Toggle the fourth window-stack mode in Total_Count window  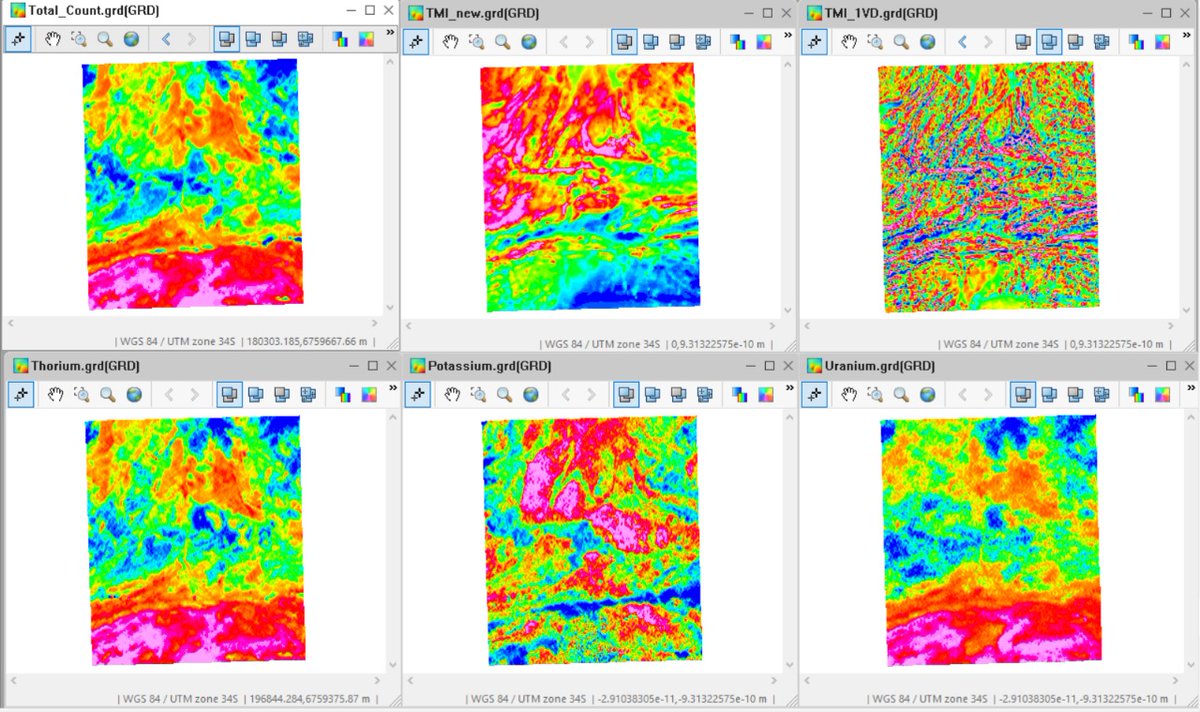tap(305, 40)
